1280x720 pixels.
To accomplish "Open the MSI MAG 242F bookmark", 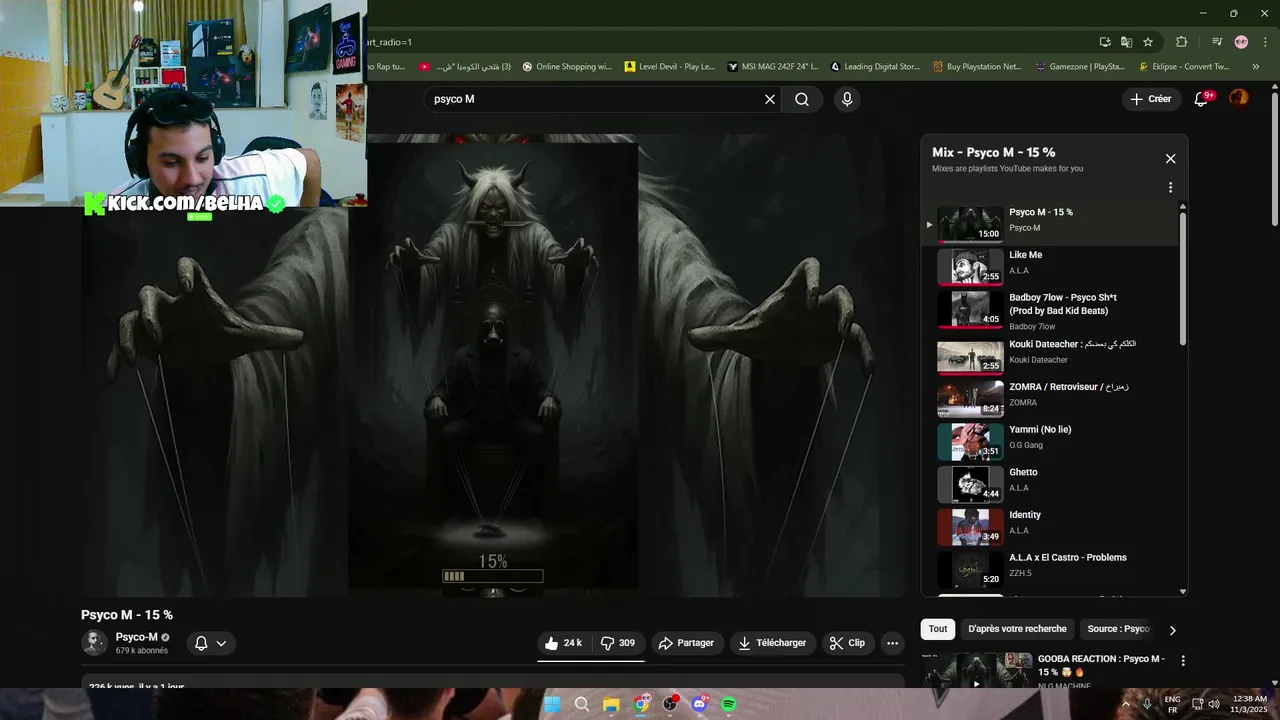I will click(773, 67).
